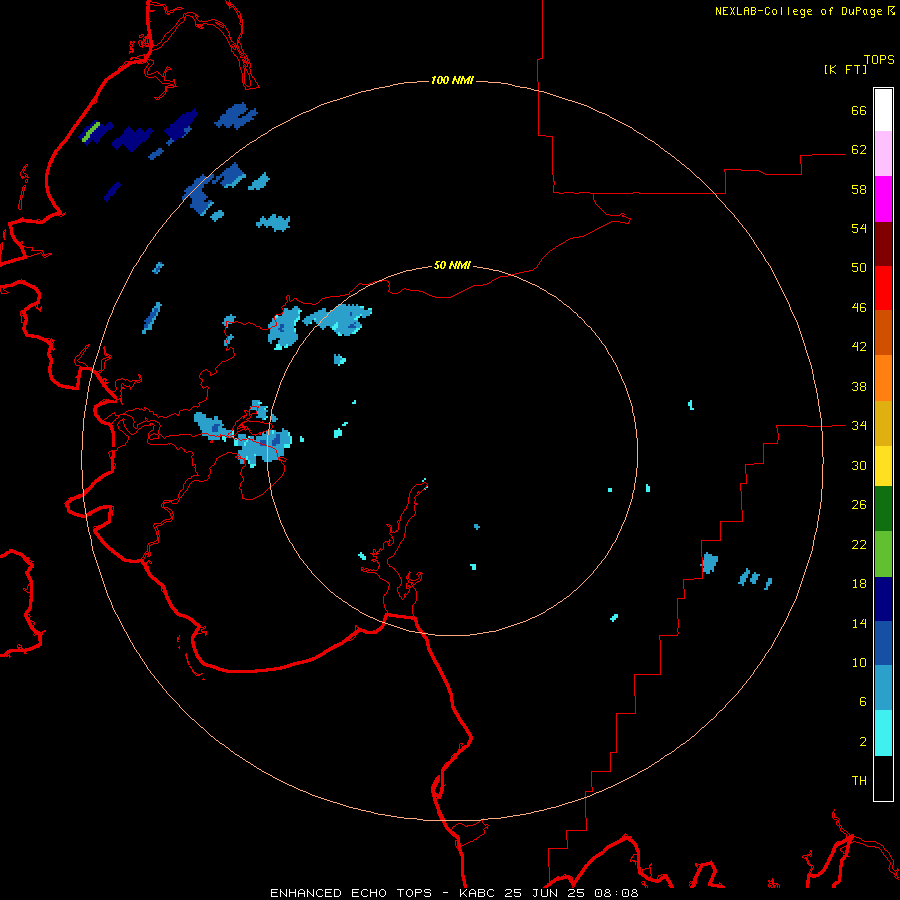Click the legend value '2'
900x900 pixels.
pos(863,742)
